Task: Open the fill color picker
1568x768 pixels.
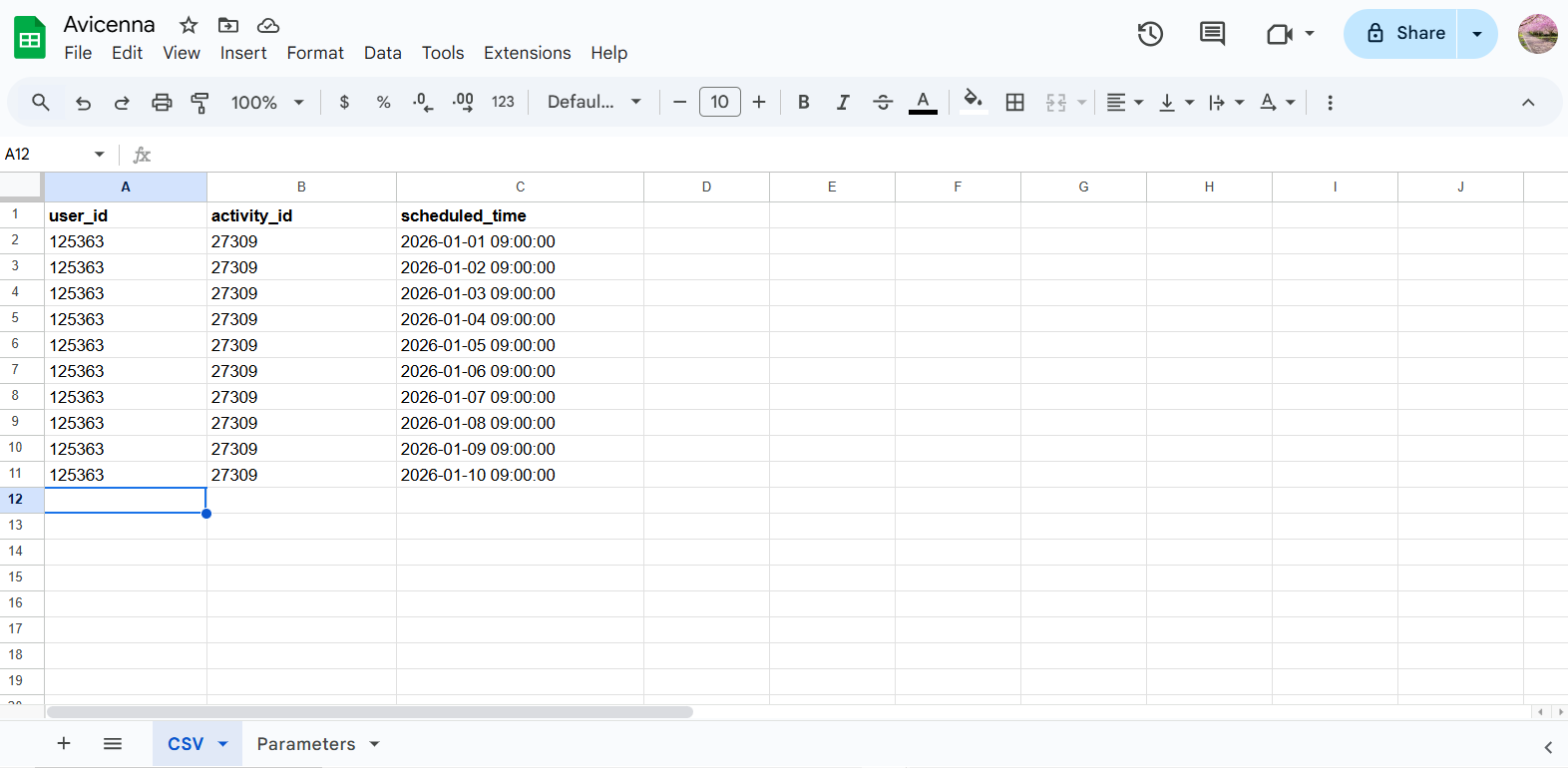Action: [x=973, y=101]
